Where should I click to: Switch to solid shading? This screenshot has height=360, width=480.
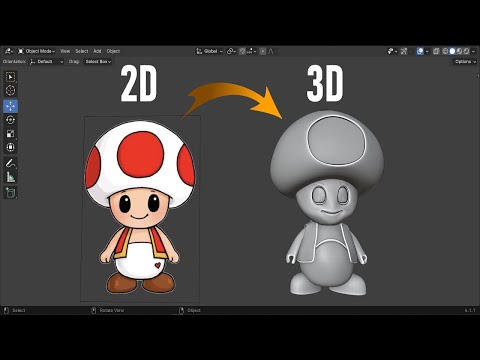[452, 51]
